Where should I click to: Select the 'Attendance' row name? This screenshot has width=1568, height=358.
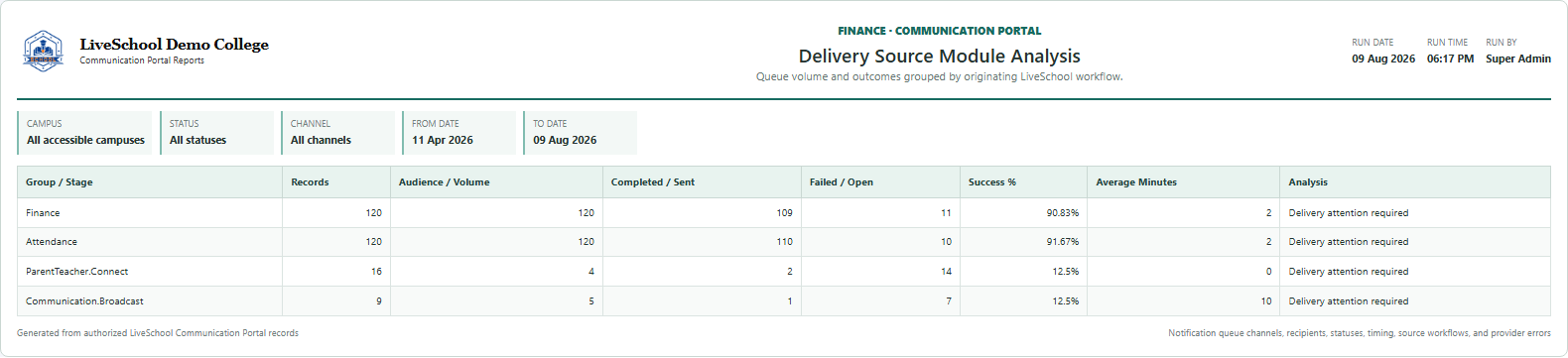52,242
